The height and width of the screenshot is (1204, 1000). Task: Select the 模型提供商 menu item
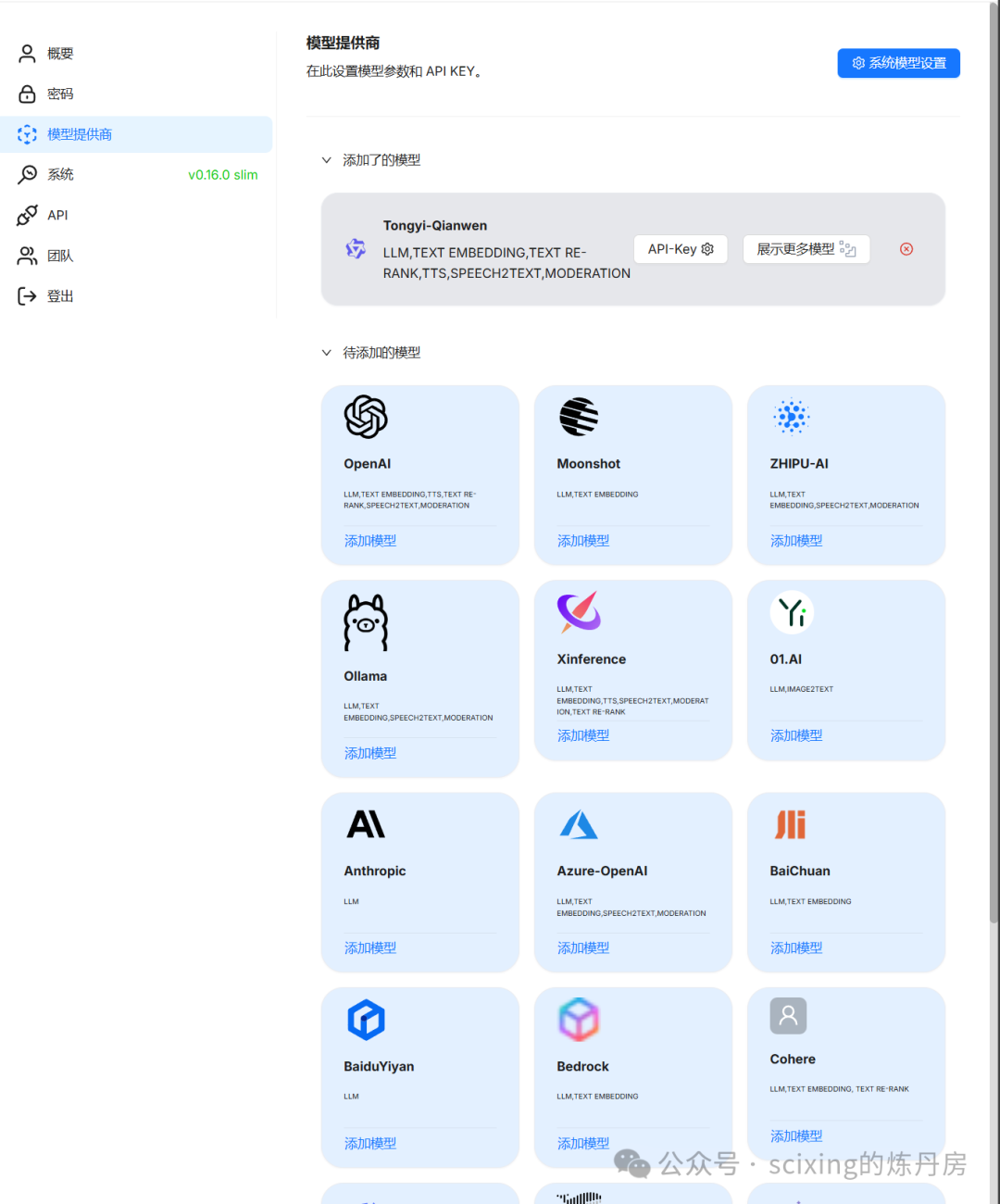136,134
